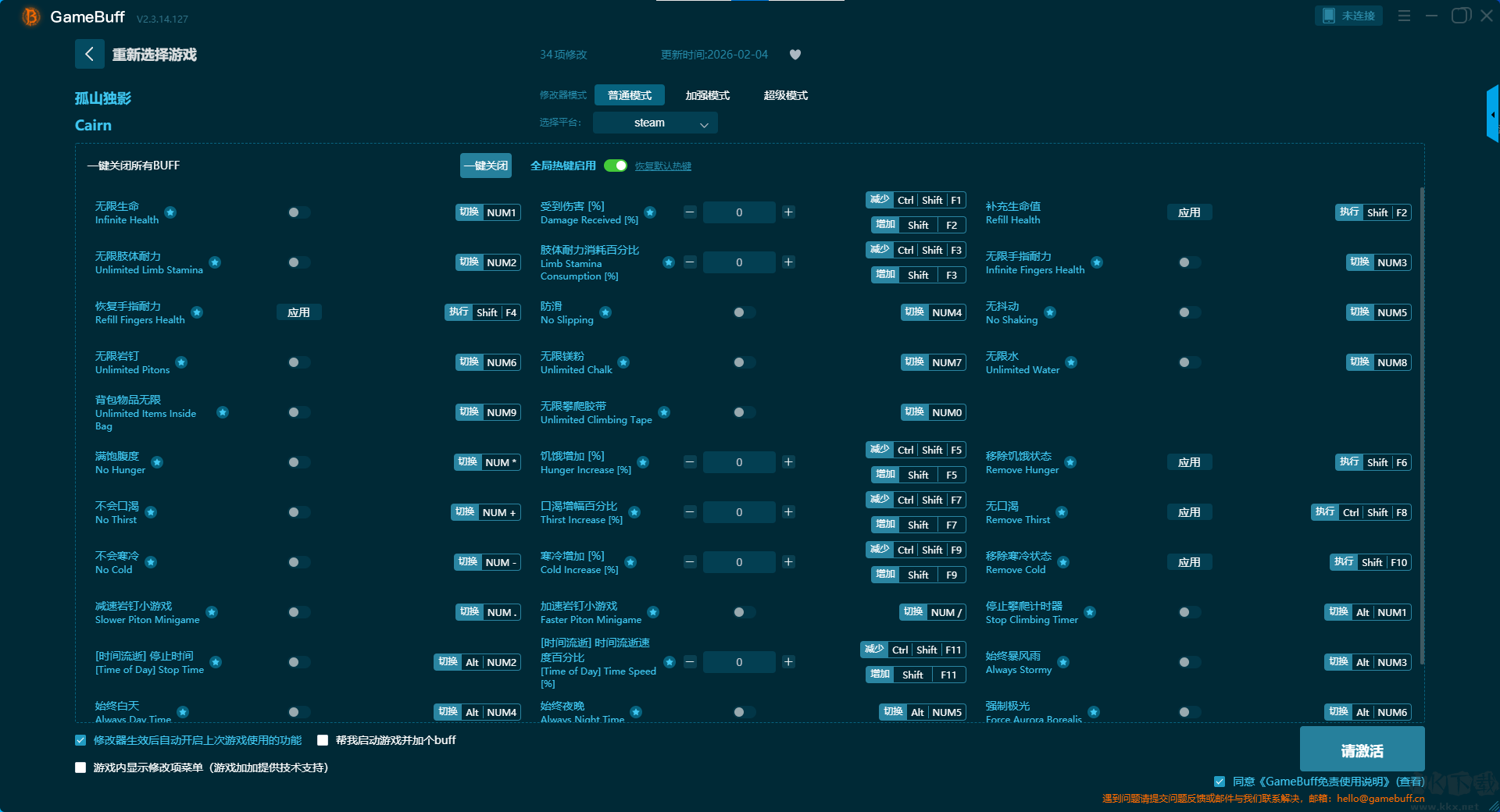Click the back arrow beside 重新选择游戏
The height and width of the screenshot is (812, 1500).
(x=89, y=54)
